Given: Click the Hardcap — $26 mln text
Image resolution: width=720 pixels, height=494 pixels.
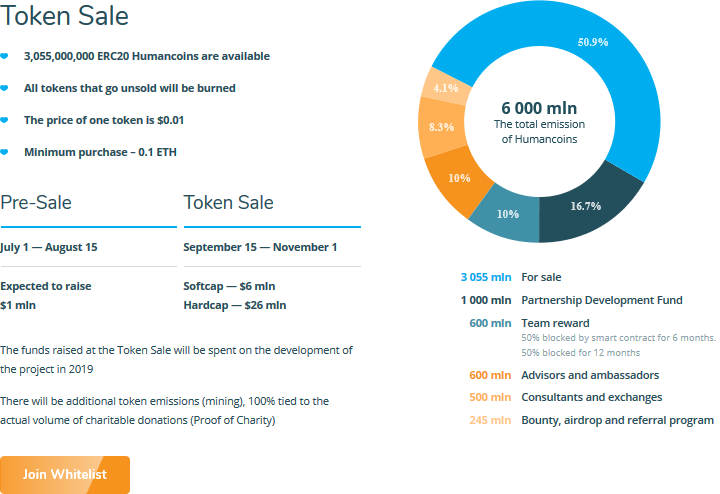Looking at the screenshot, I should point(235,305).
